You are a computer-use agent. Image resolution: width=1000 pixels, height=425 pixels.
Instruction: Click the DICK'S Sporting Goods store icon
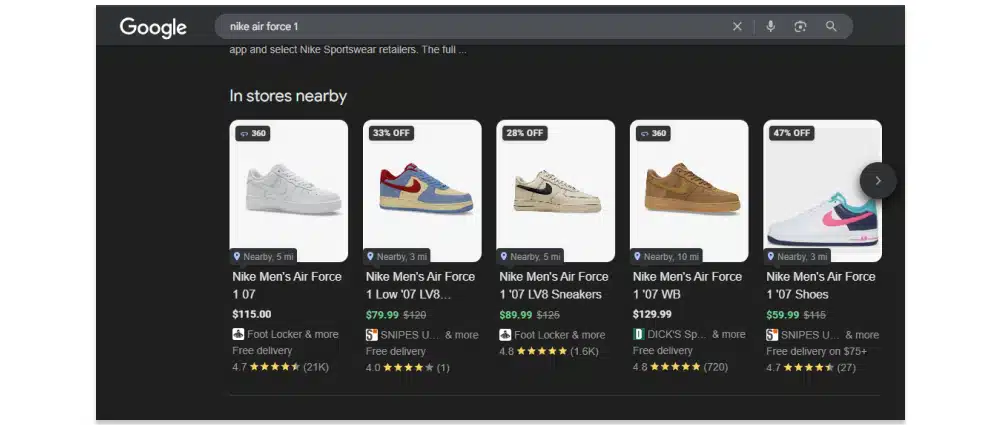pos(639,334)
